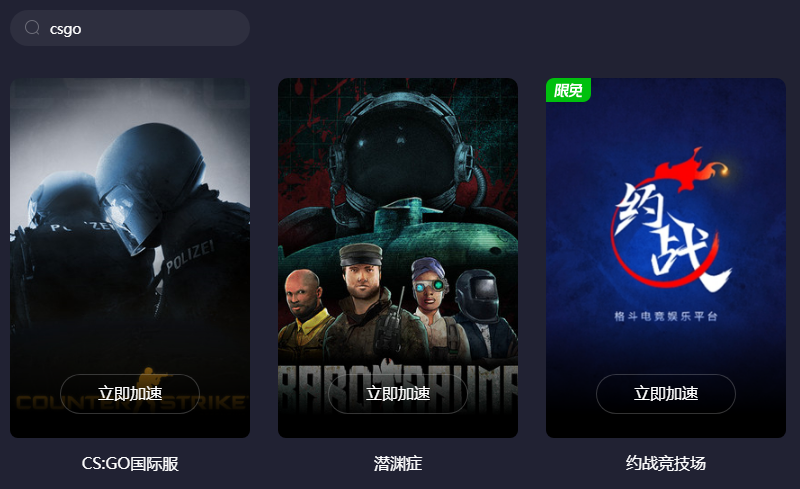Screen dimensions: 800x489
Task: Open the 潜渊症 title link
Action: click(398, 463)
